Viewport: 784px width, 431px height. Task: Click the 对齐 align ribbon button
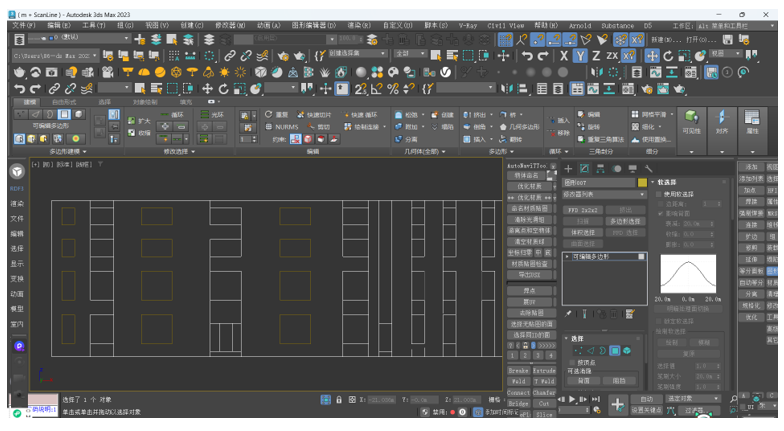click(x=722, y=122)
